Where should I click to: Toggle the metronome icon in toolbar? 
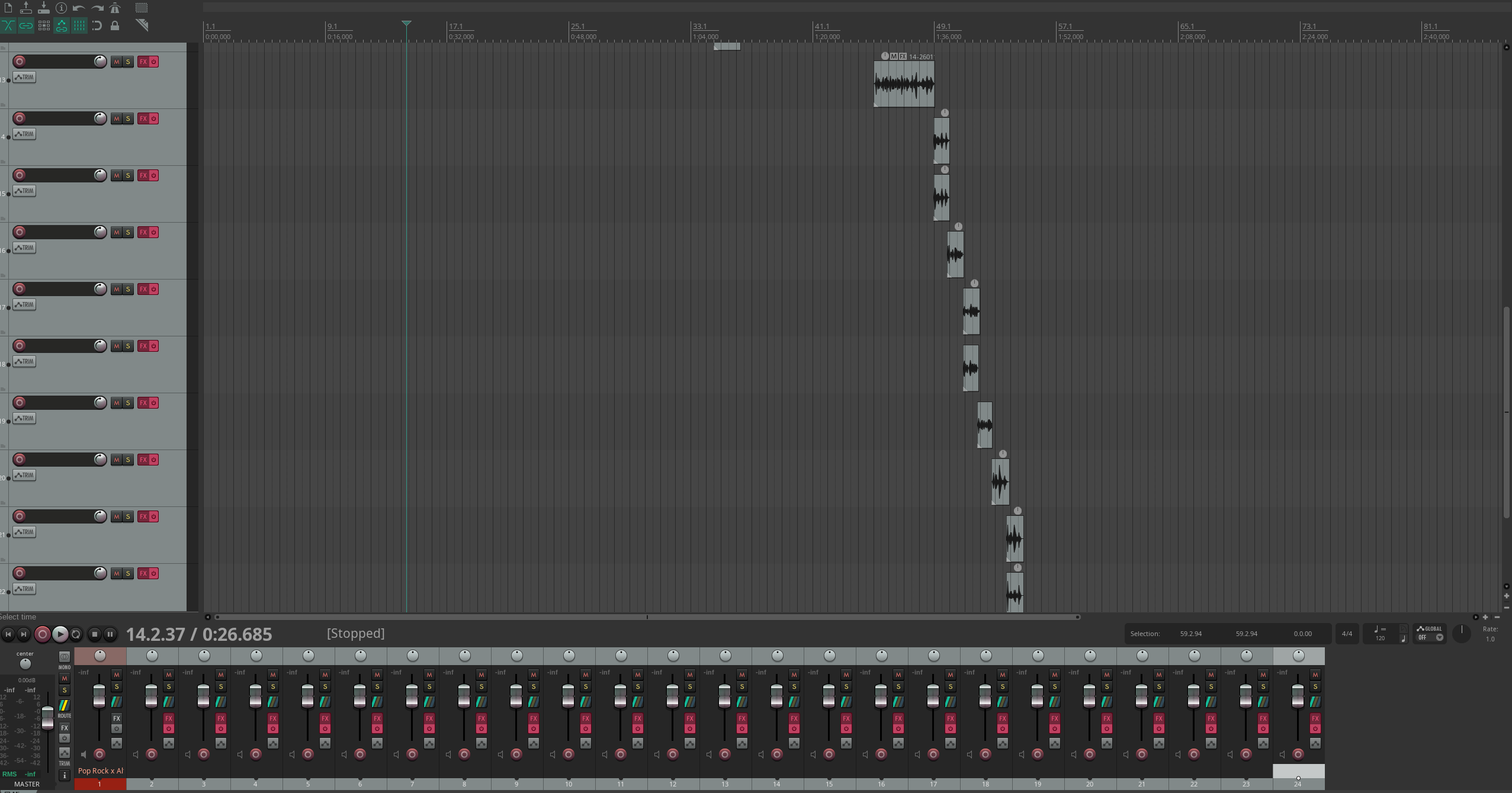point(115,8)
